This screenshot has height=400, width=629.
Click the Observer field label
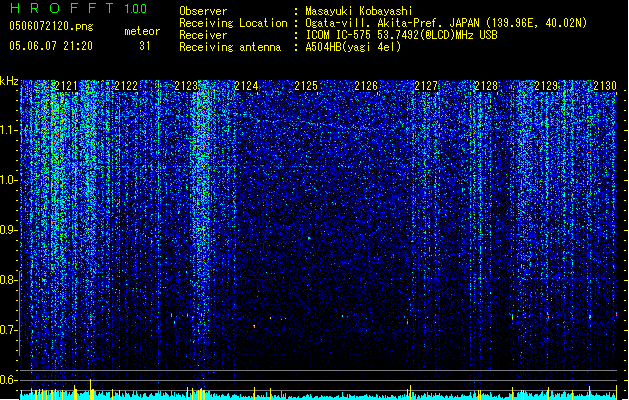pyautogui.click(x=203, y=11)
